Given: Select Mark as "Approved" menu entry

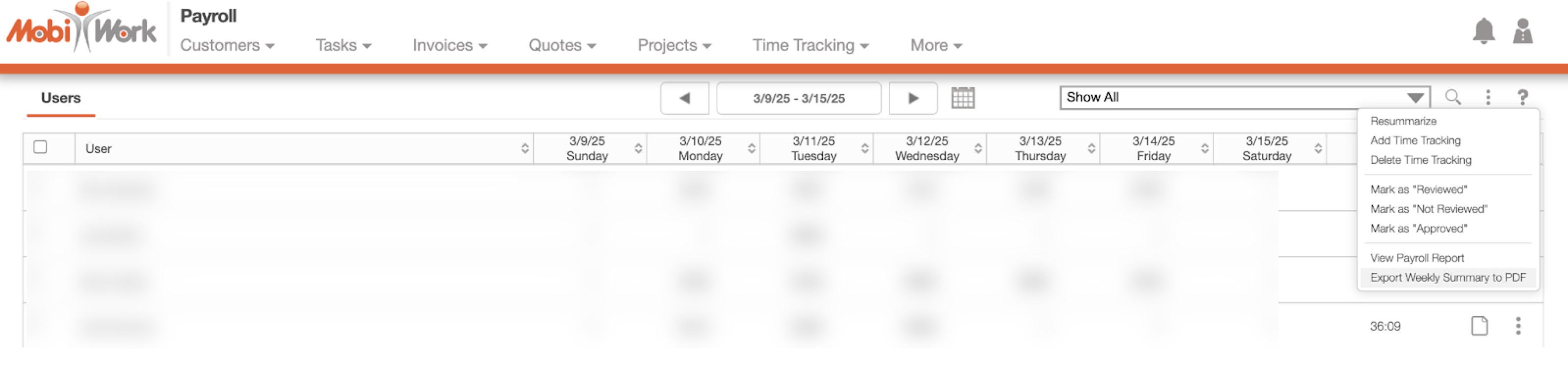Looking at the screenshot, I should pos(1418,229).
